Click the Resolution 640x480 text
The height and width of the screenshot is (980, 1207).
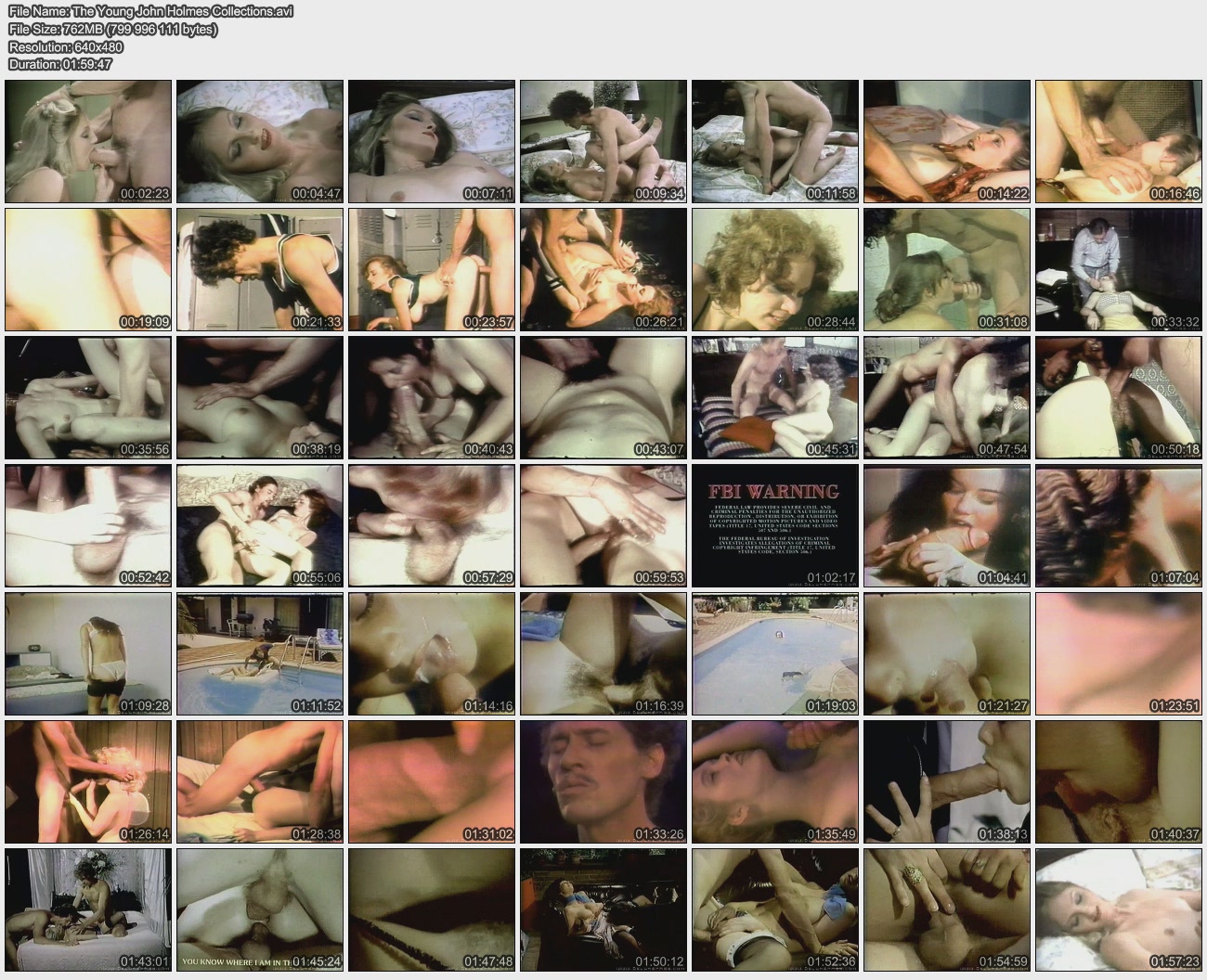click(x=64, y=47)
